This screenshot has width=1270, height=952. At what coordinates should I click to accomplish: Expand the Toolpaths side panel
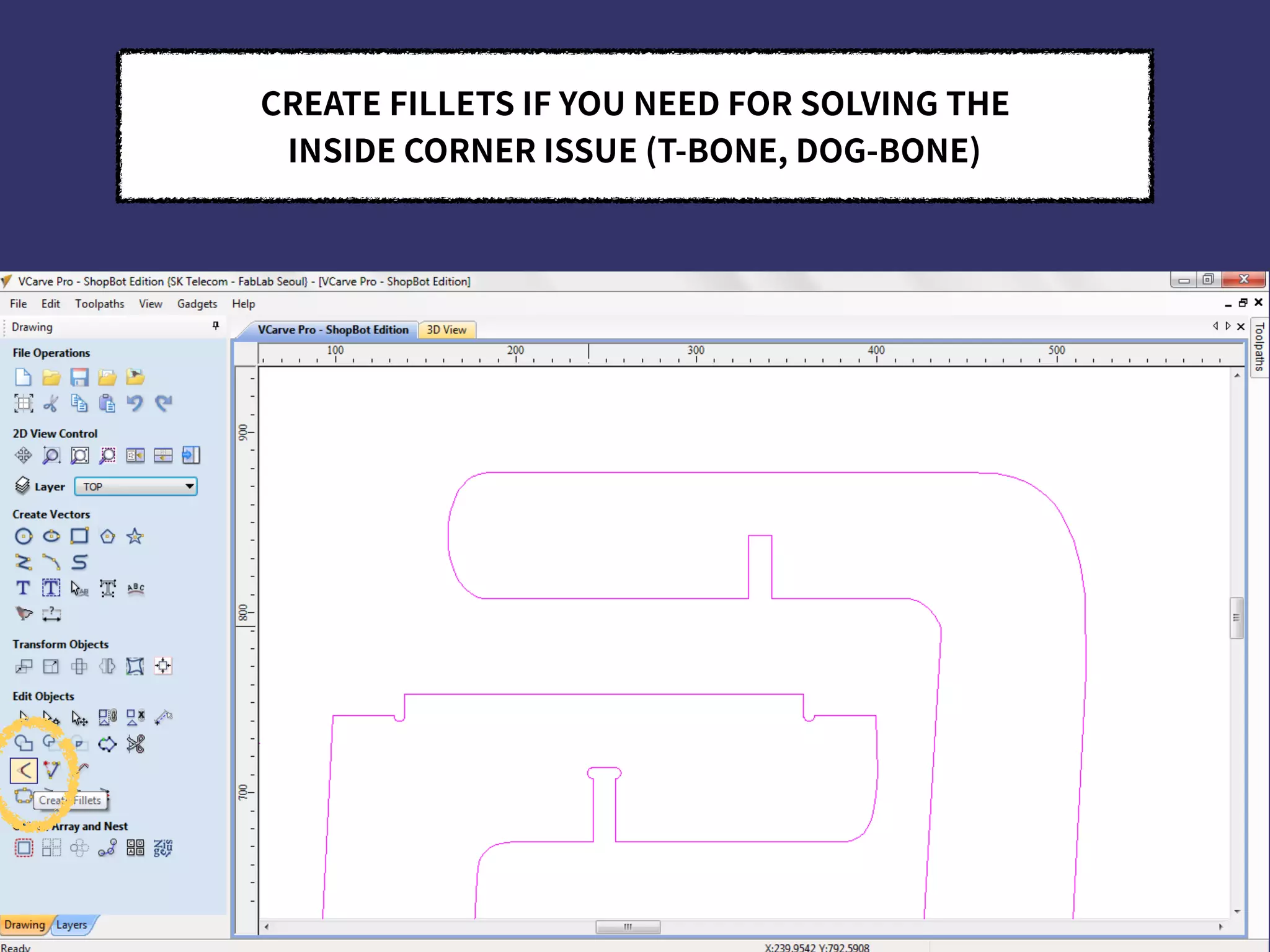1259,347
